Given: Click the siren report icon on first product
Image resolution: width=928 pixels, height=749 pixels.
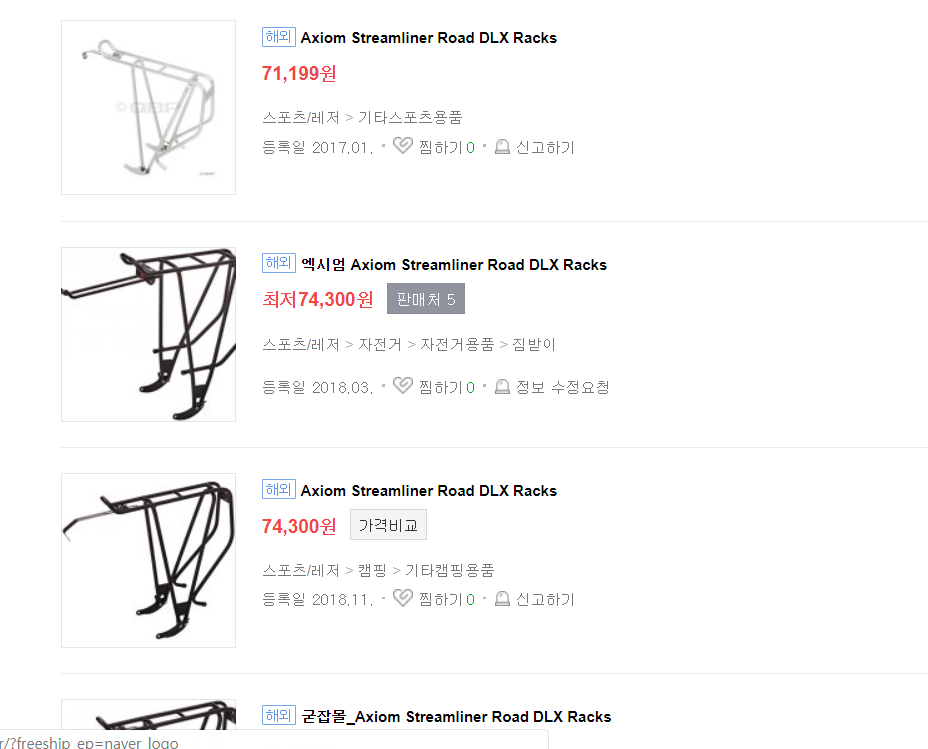Looking at the screenshot, I should (x=502, y=146).
